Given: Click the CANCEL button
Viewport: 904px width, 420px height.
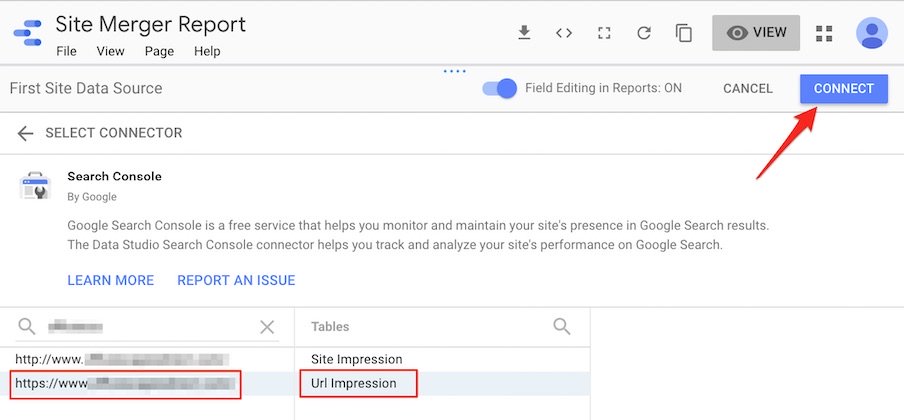Looking at the screenshot, I should [748, 89].
